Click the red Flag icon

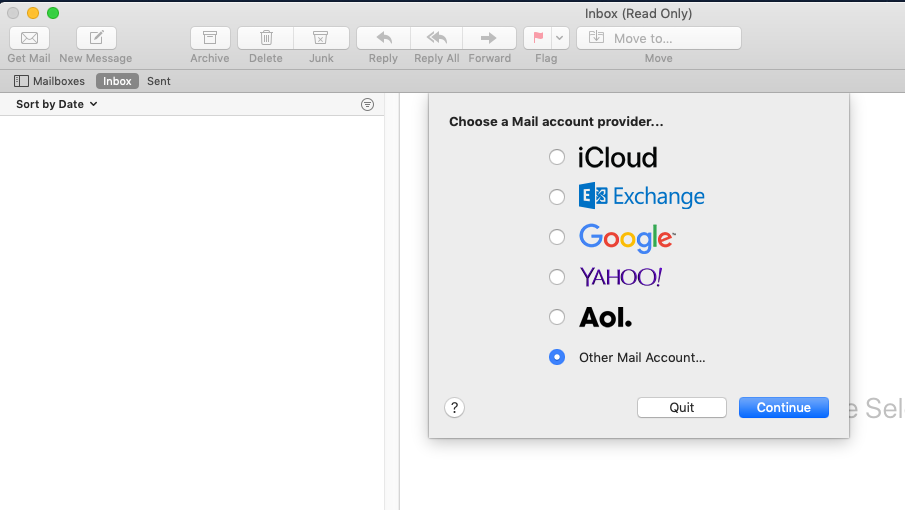[538, 38]
